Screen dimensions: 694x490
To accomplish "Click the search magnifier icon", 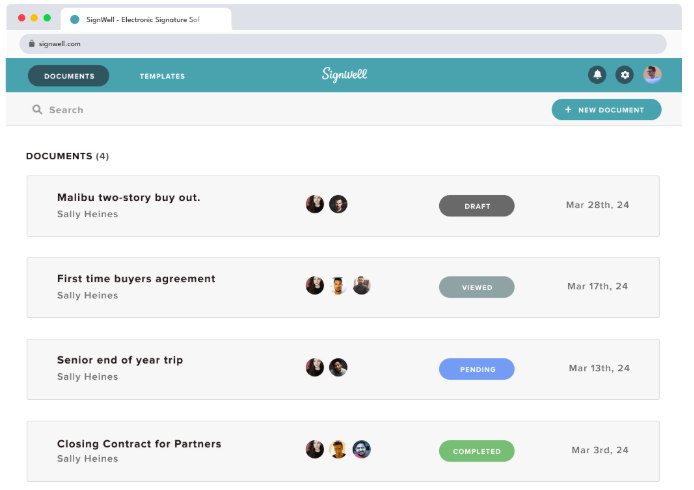I will tap(37, 110).
